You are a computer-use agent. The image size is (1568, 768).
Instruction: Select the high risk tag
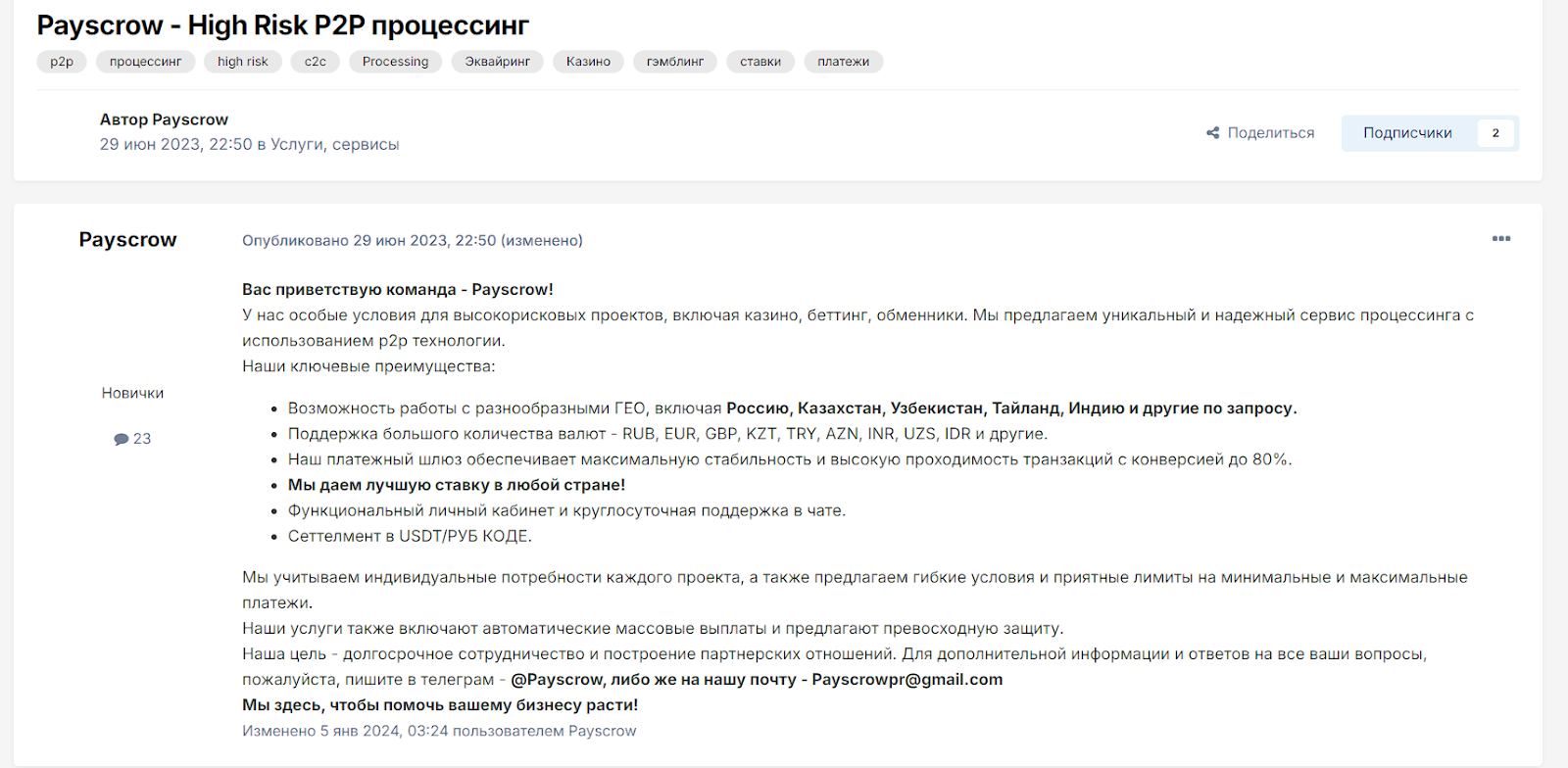242,61
